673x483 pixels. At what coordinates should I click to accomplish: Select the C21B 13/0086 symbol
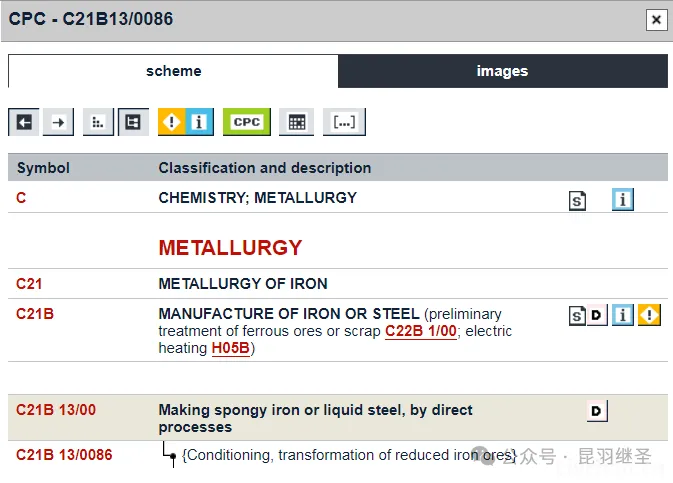[64, 455]
